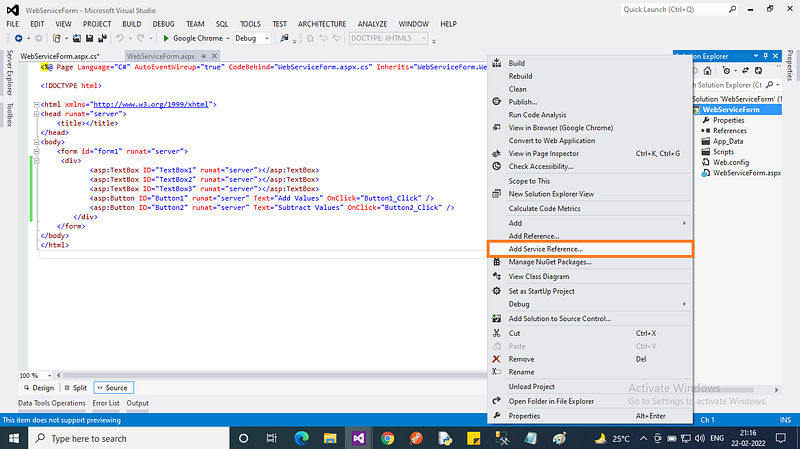Click the Task View taskbar icon
Viewport: 800px width, 449px height.
pos(271,438)
